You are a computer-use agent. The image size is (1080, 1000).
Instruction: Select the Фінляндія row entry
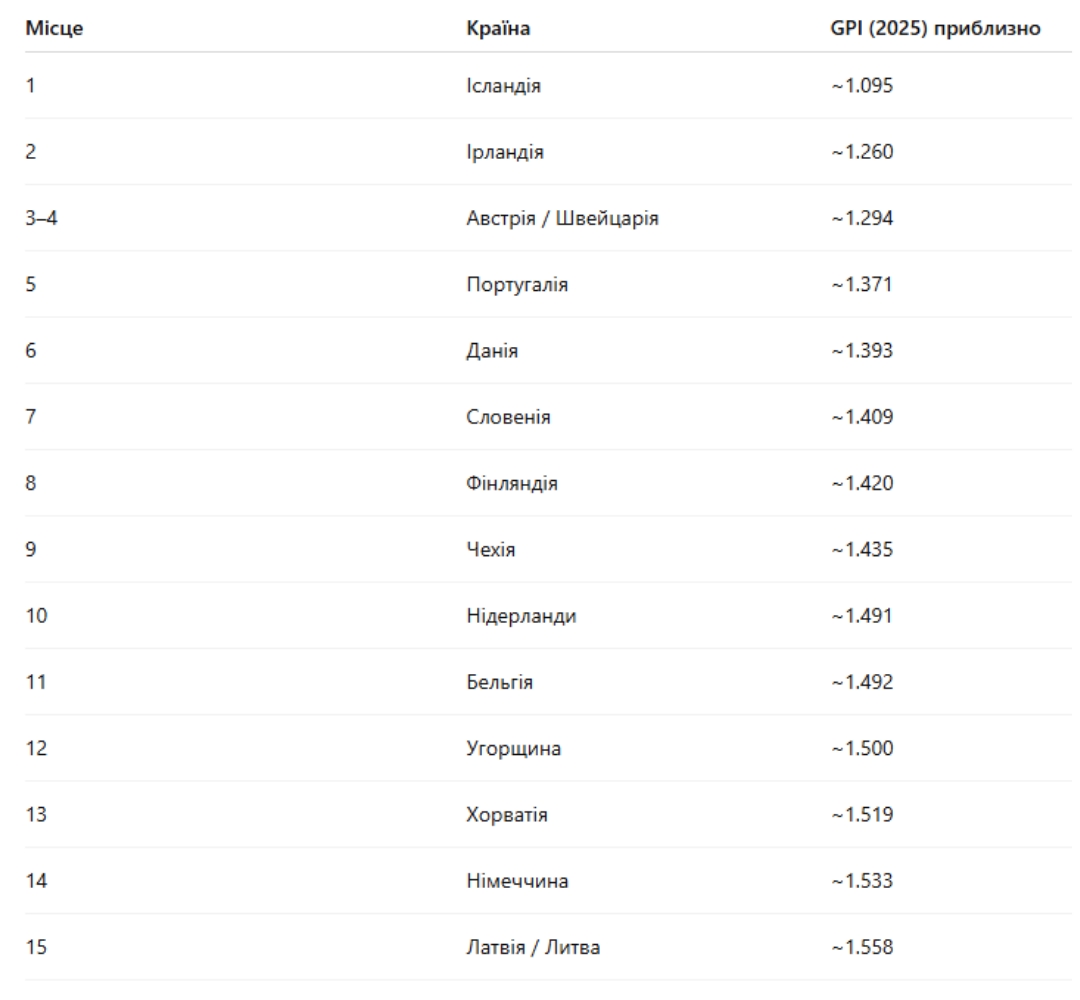coord(512,483)
